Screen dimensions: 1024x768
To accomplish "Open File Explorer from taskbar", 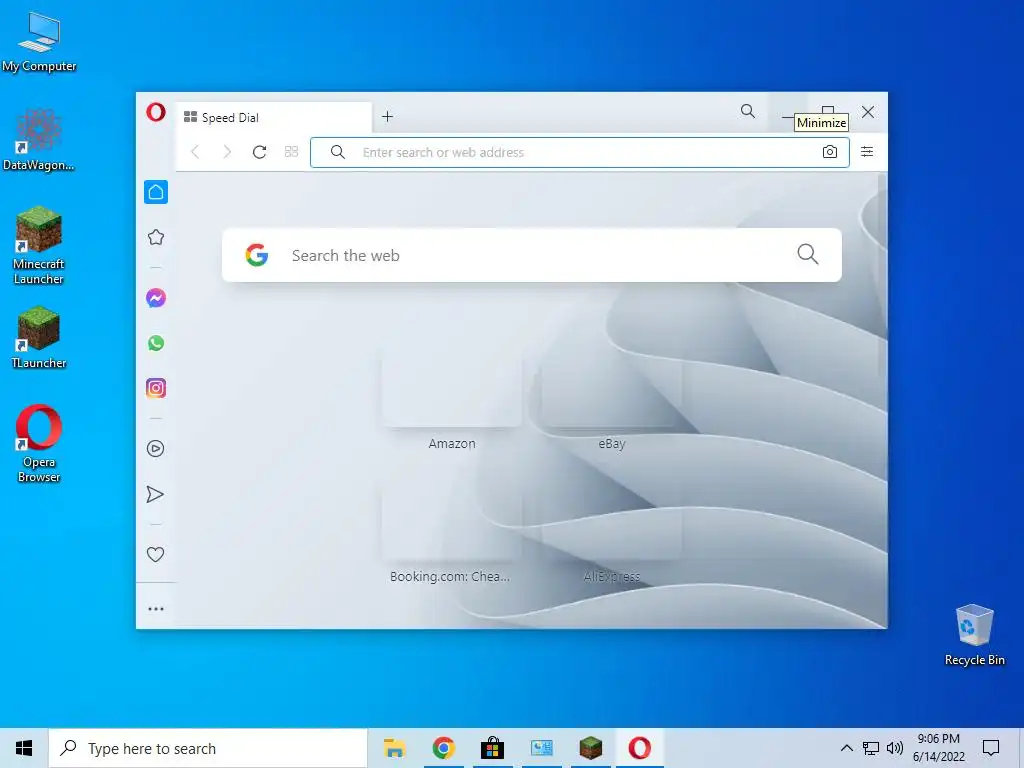I will tap(394, 748).
